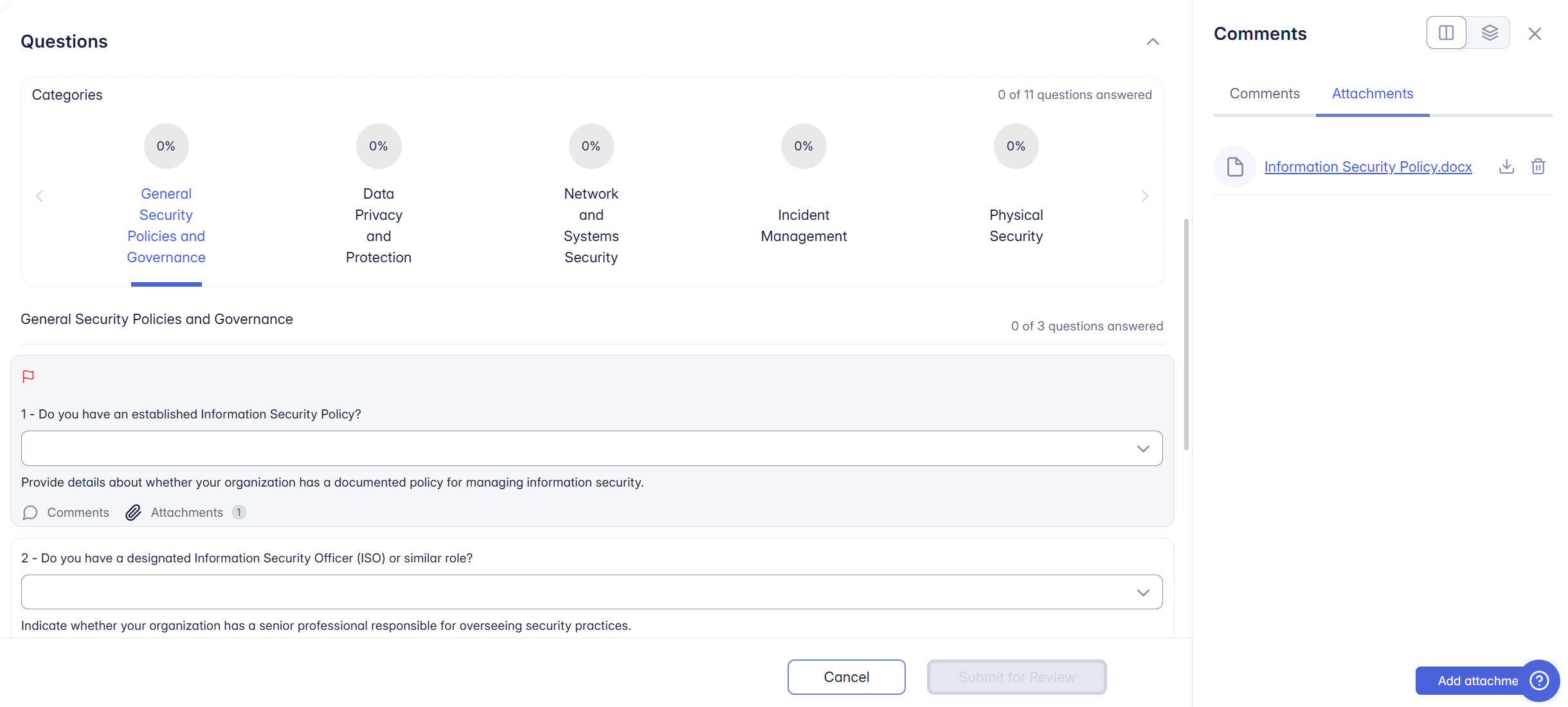Click the Add attachment floating button
The image size is (1568, 707).
(x=1472, y=680)
